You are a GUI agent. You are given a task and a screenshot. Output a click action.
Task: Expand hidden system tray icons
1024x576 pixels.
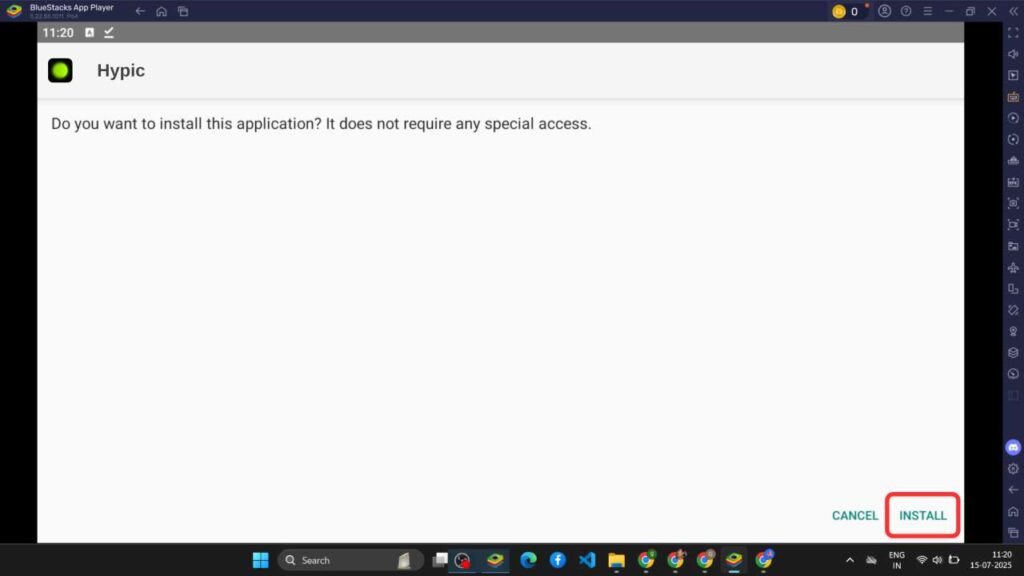tap(849, 560)
